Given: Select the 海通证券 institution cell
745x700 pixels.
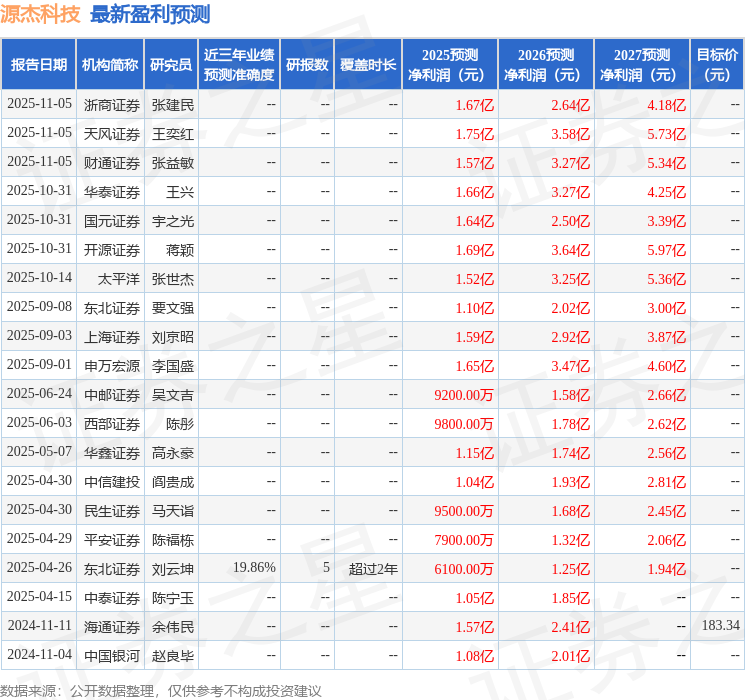Looking at the screenshot, I should pos(112,627).
